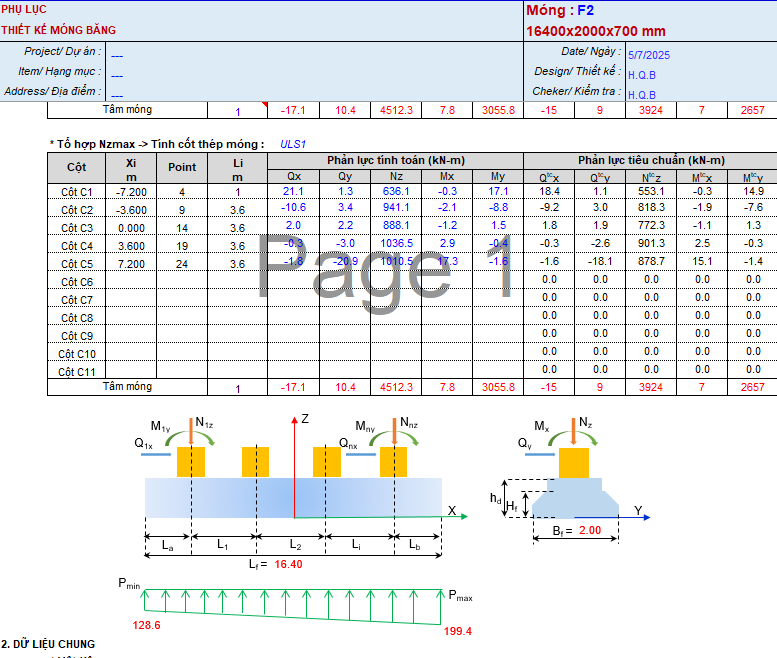The width and height of the screenshot is (777, 658).
Task: Select the Qx value -10.6
Action: point(293,207)
